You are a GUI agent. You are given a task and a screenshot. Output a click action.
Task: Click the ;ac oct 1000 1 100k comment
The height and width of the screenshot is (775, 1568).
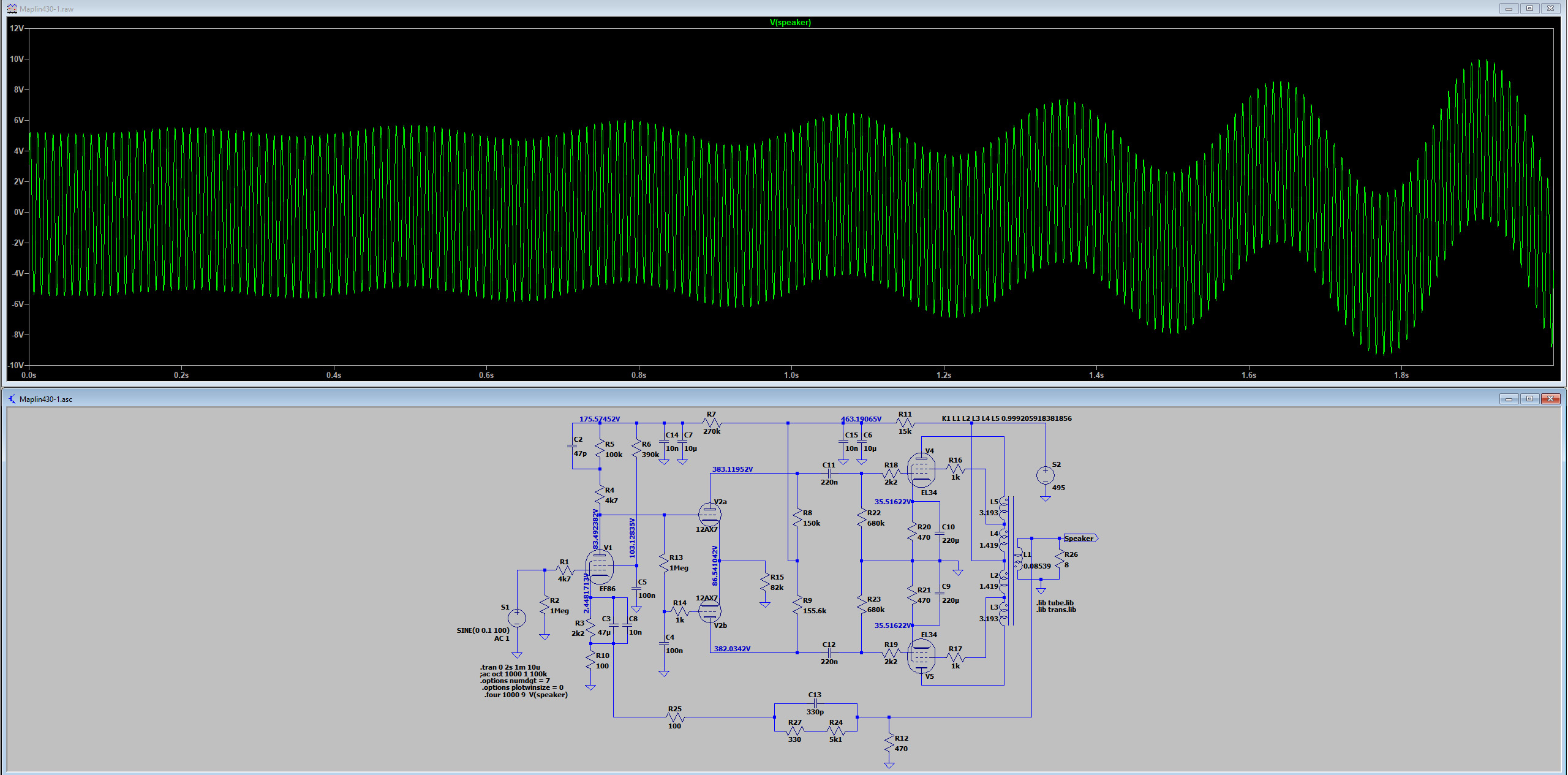point(514,674)
